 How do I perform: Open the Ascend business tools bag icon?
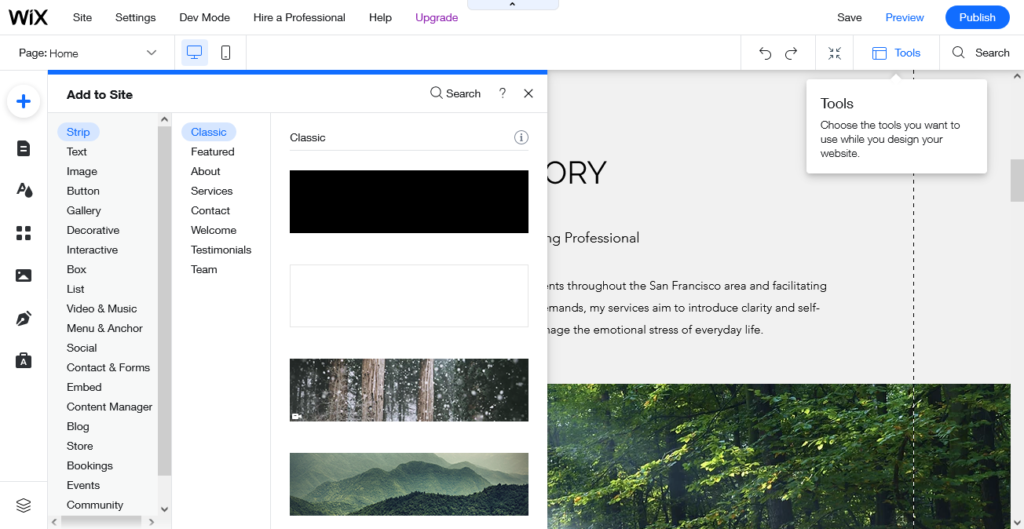tap(24, 360)
